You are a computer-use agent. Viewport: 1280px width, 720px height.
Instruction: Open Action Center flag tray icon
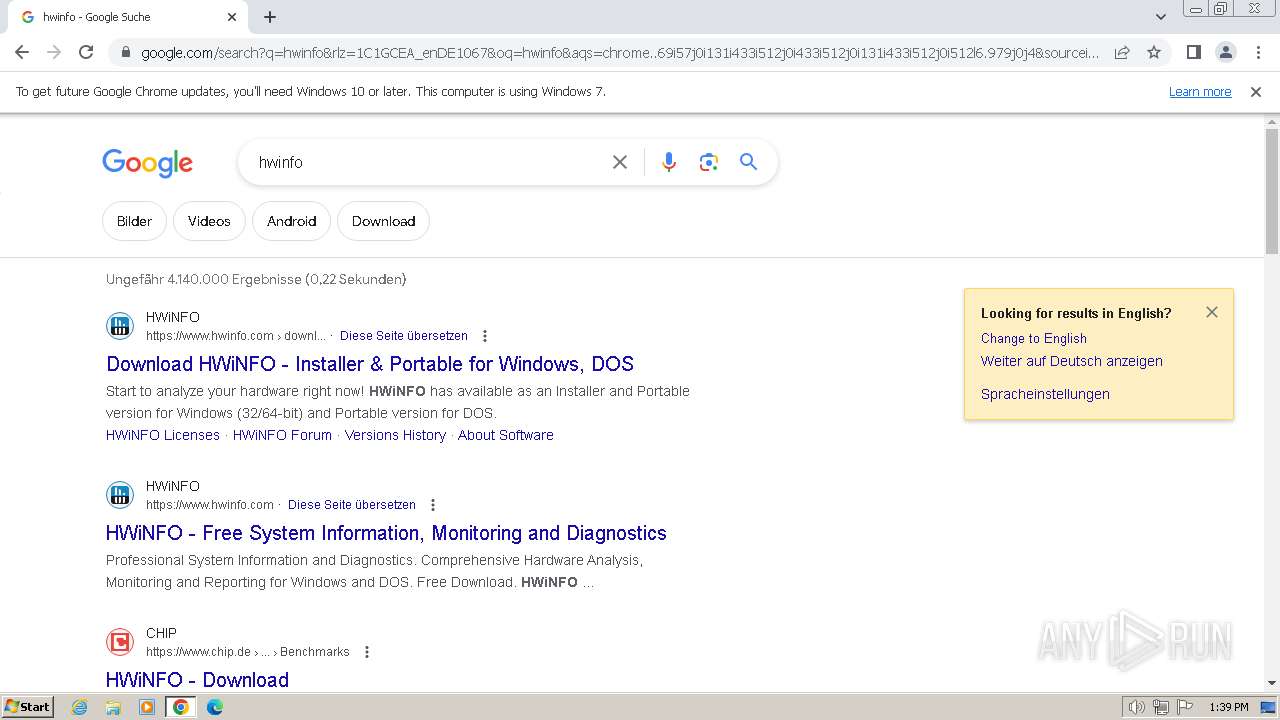tap(1185, 707)
